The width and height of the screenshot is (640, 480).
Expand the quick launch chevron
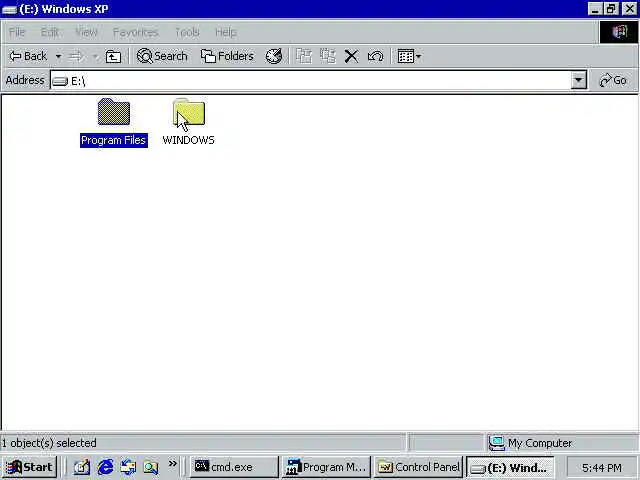click(x=173, y=464)
